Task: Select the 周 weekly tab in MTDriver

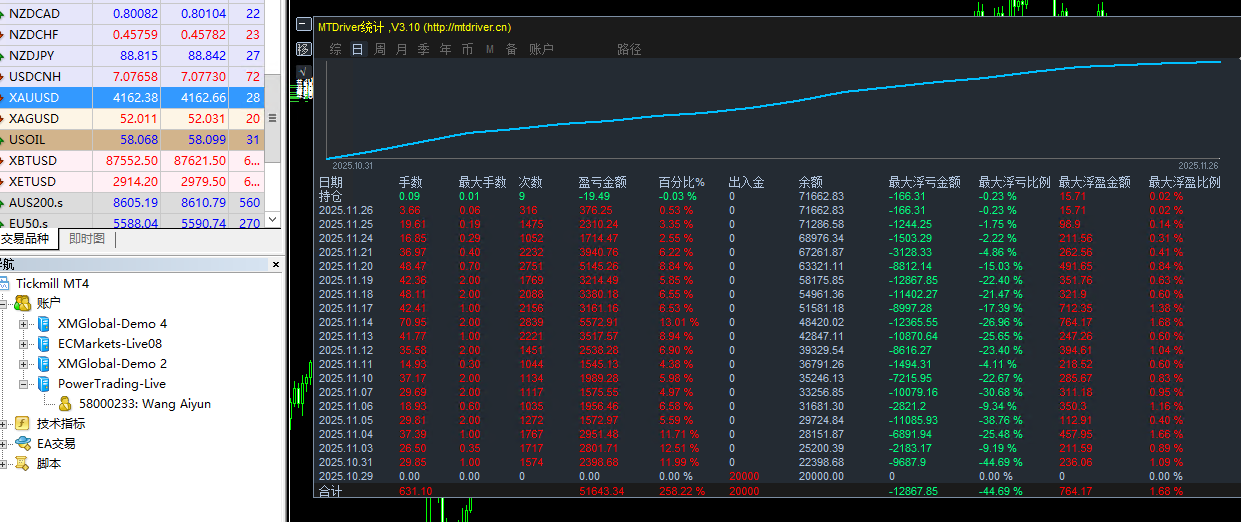Action: (380, 49)
